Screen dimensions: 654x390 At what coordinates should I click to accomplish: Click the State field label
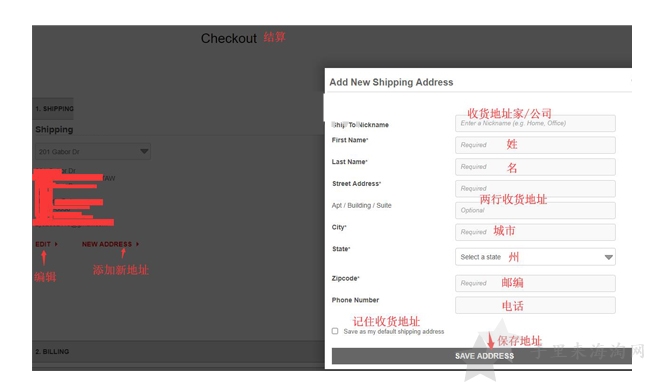341,249
